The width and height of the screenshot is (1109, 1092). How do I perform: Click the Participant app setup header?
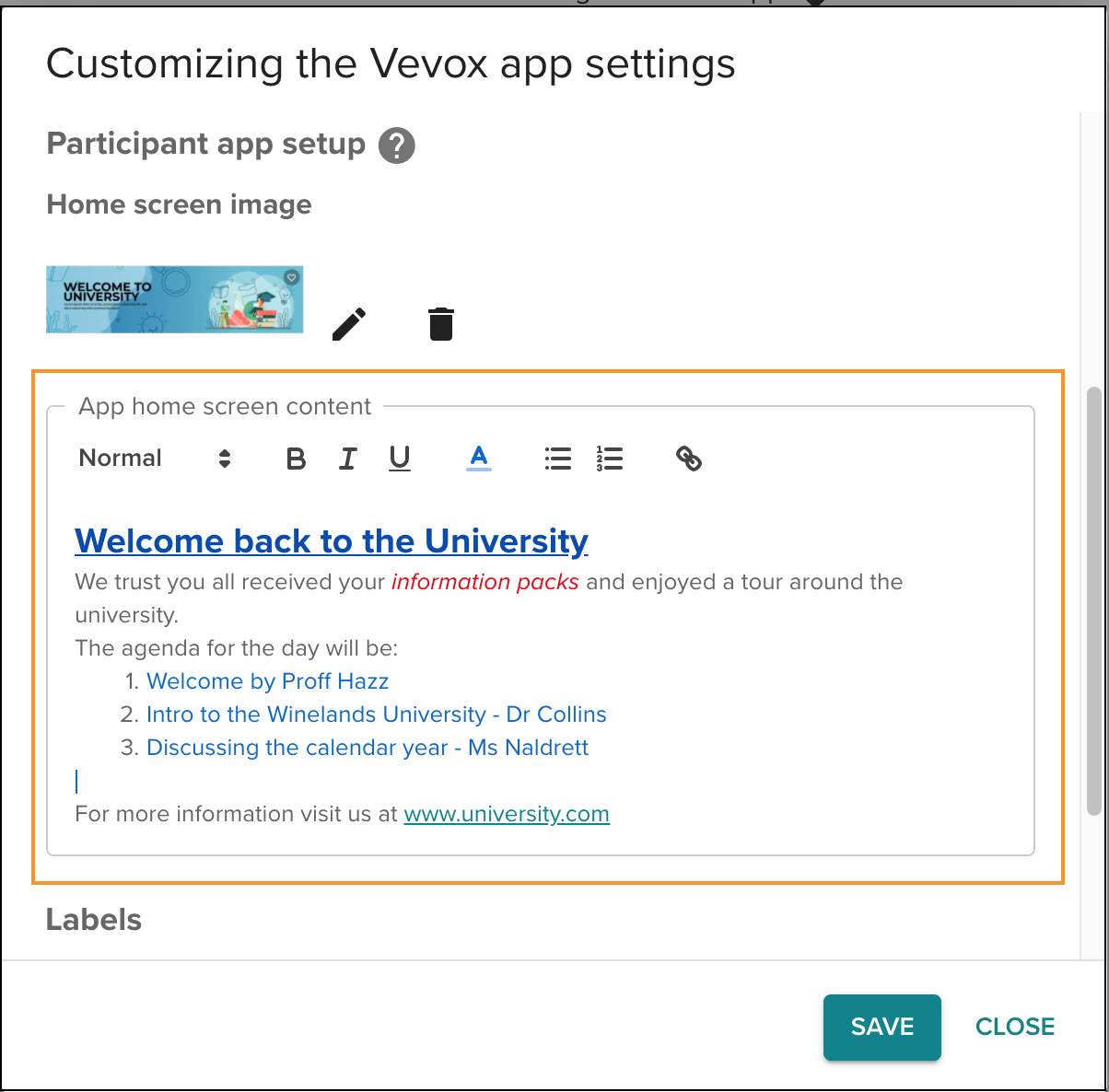pyautogui.click(x=205, y=145)
